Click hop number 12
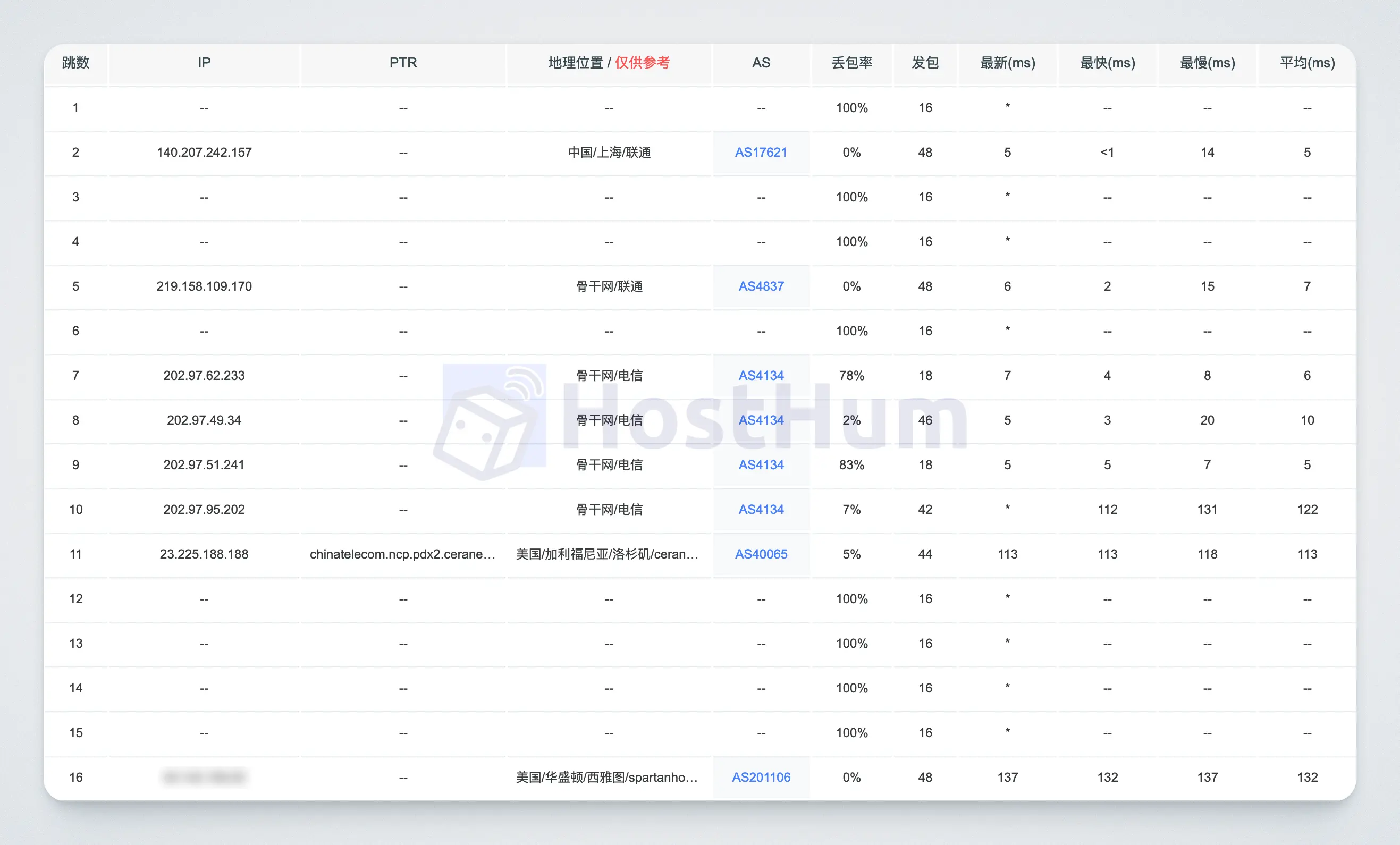The height and width of the screenshot is (845, 1400). pyautogui.click(x=75, y=599)
